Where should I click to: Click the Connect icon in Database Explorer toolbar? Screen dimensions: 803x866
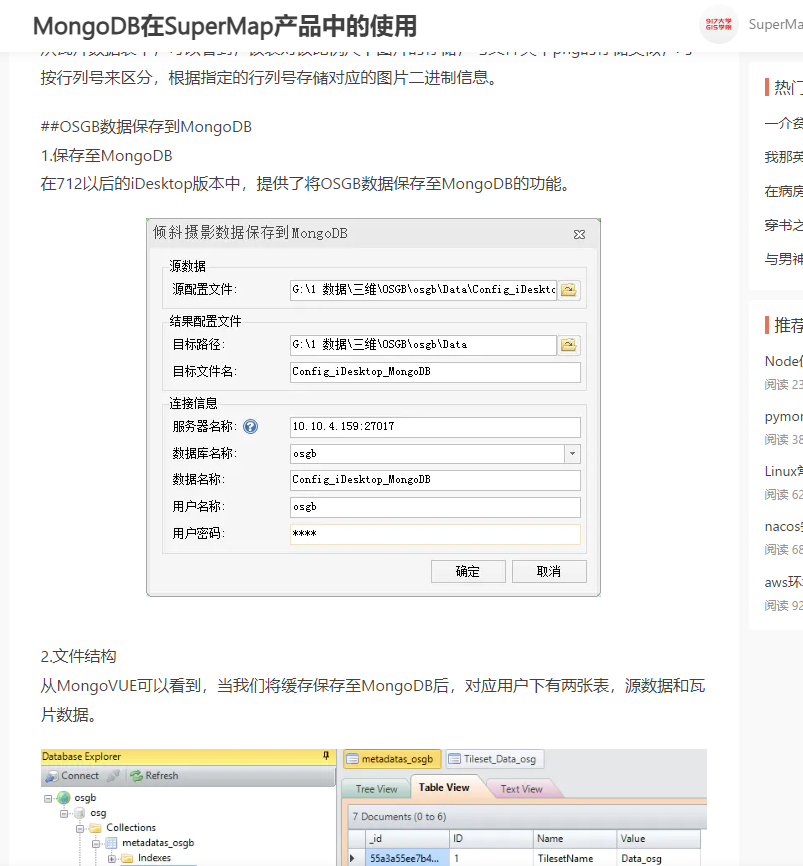(52, 776)
